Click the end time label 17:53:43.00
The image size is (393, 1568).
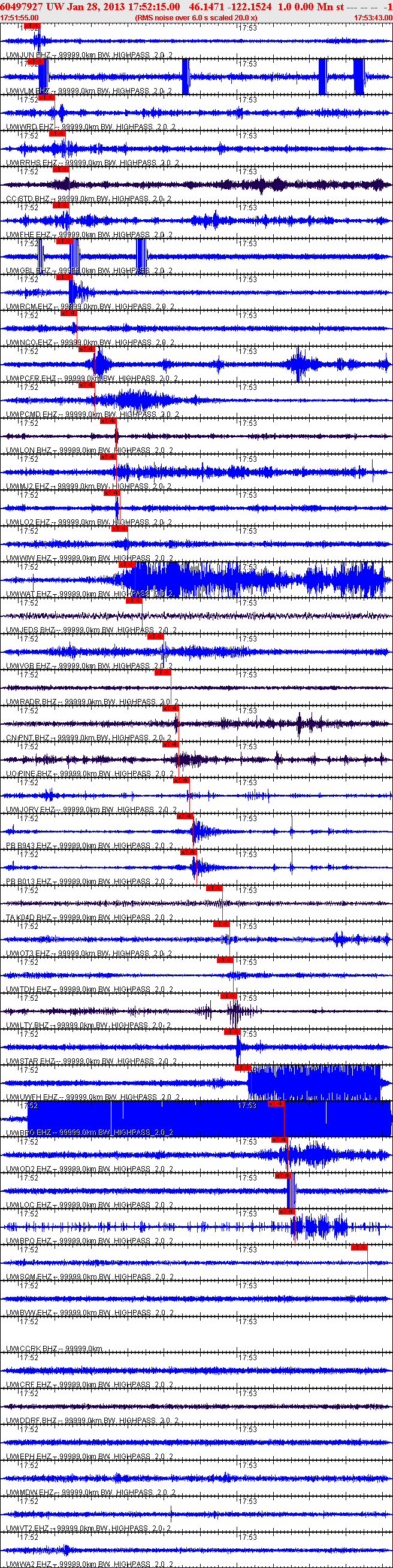pos(373,18)
